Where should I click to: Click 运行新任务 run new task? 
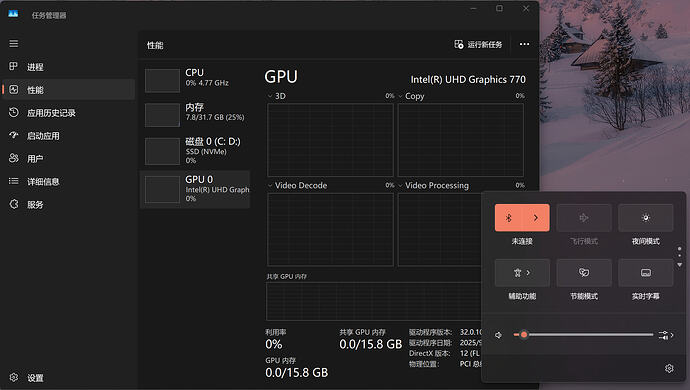[478, 44]
